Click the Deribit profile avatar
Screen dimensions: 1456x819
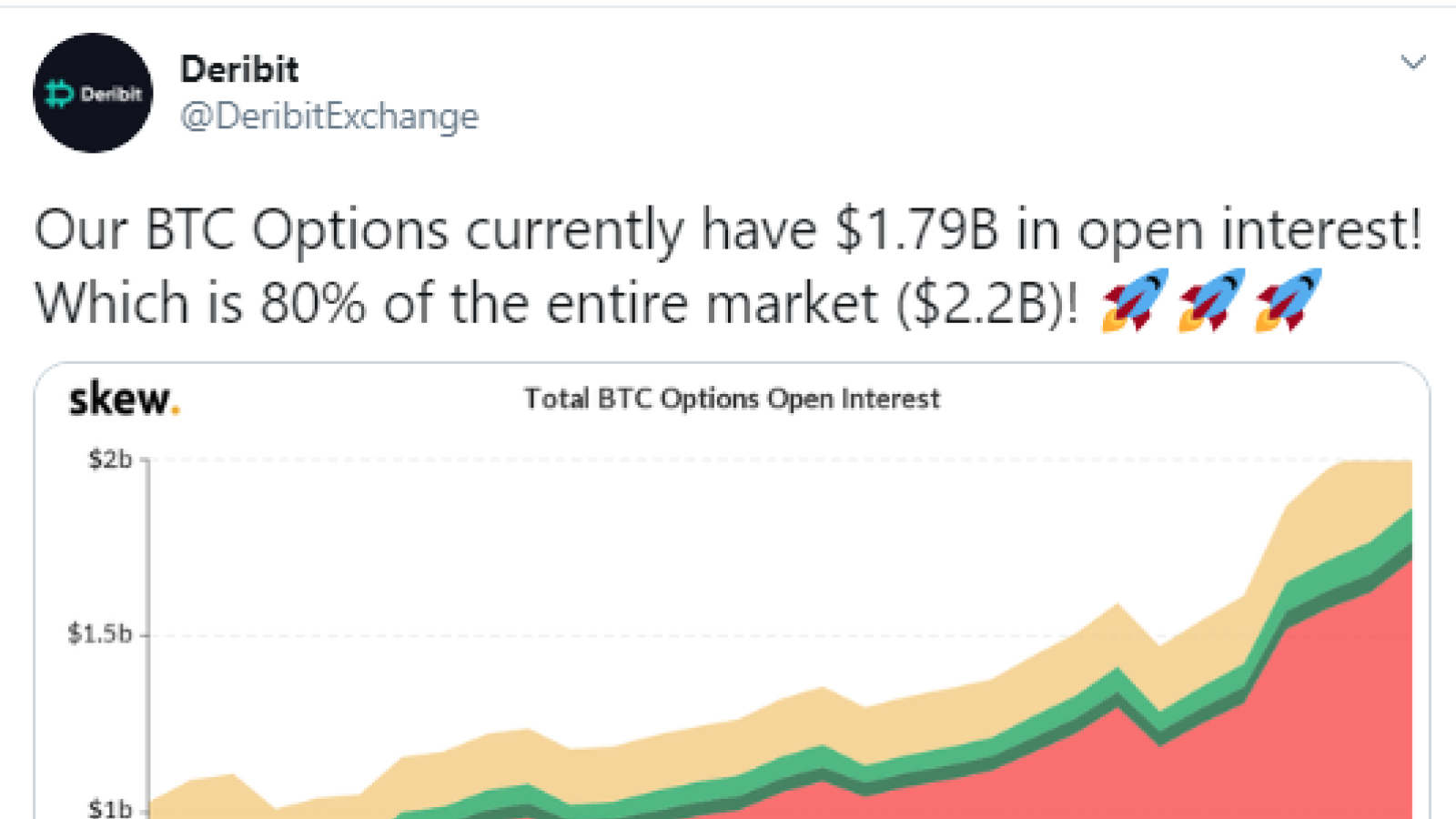coord(93,93)
